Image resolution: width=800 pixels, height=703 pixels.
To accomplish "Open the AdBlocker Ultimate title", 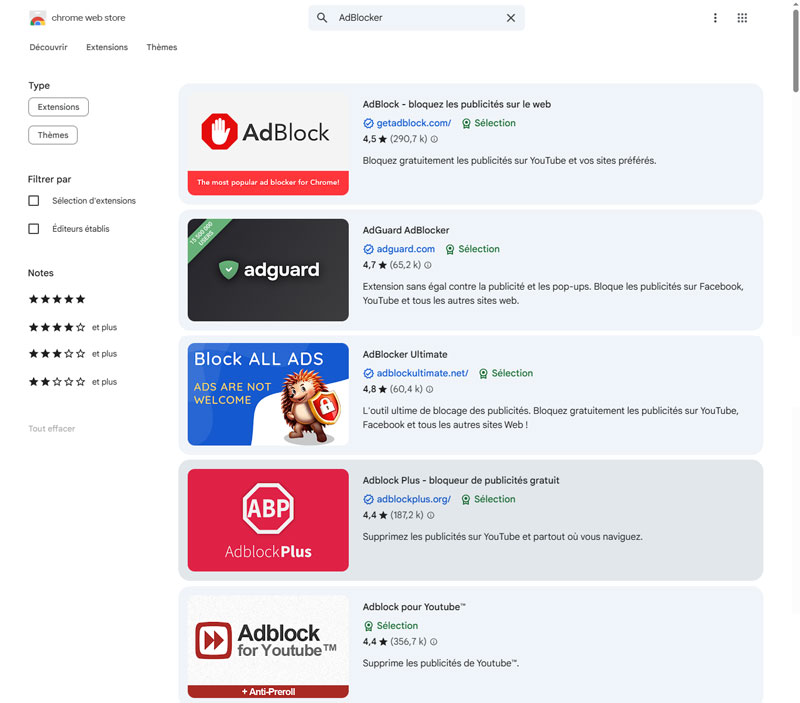I will (405, 354).
